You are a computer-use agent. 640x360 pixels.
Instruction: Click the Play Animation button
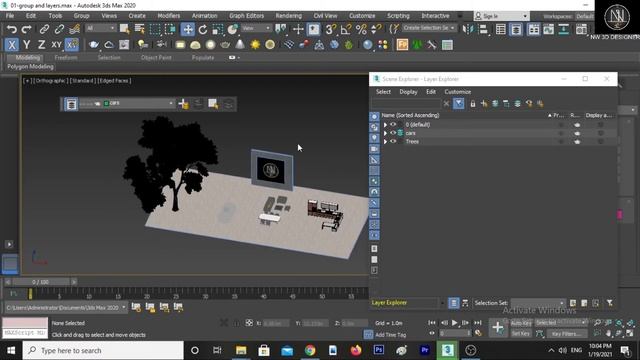454,323
